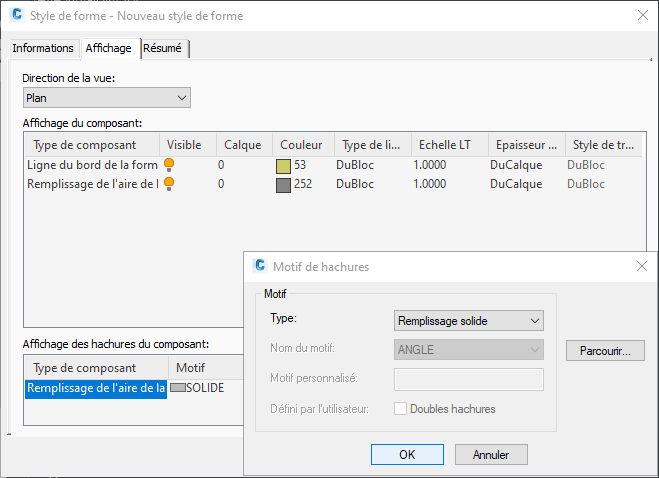This screenshot has height=478, width=659.
Task: Open the Résumé tab
Action: 164,48
